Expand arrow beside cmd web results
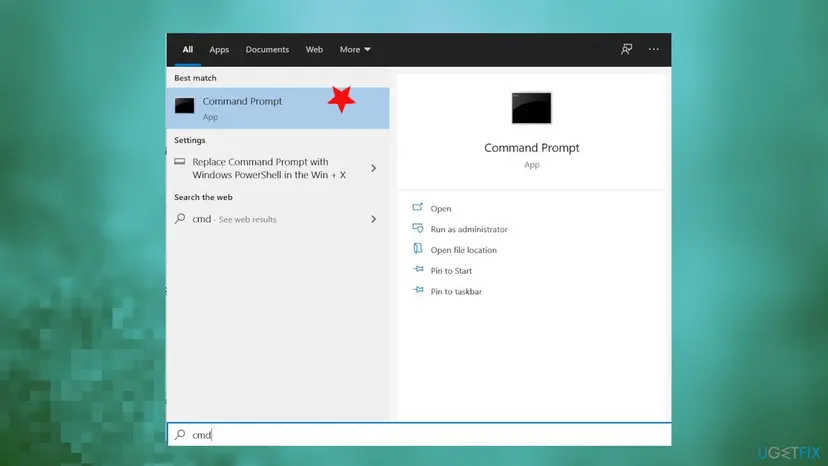This screenshot has height=466, width=828. (x=373, y=219)
